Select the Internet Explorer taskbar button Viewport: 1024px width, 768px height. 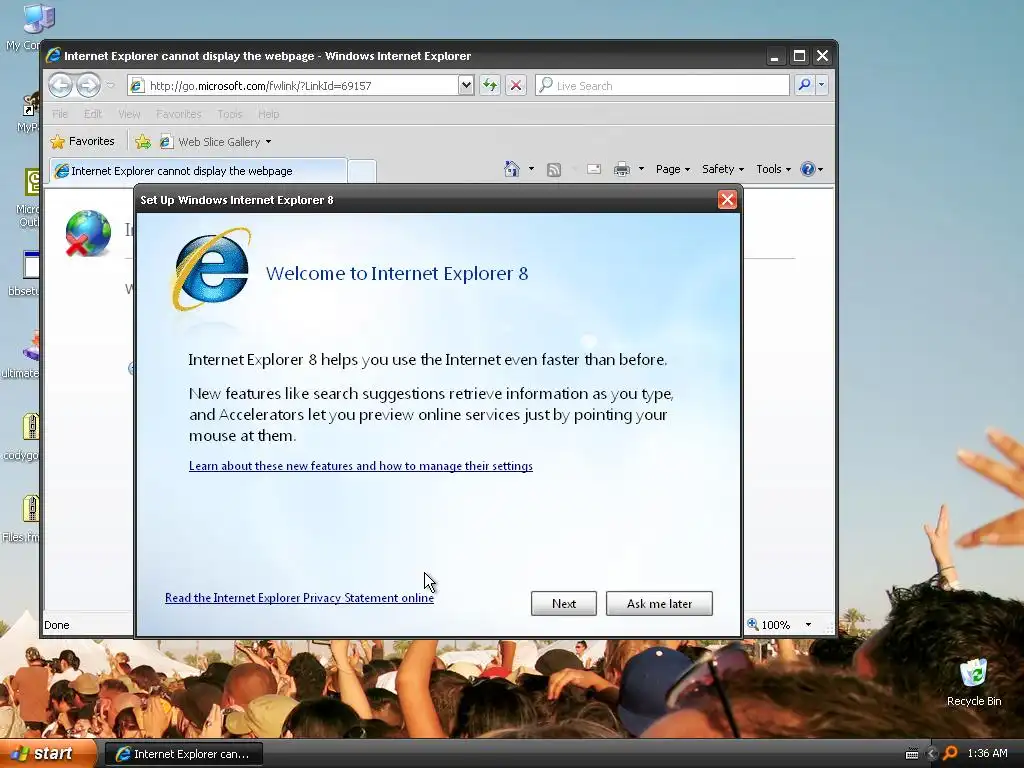(184, 754)
